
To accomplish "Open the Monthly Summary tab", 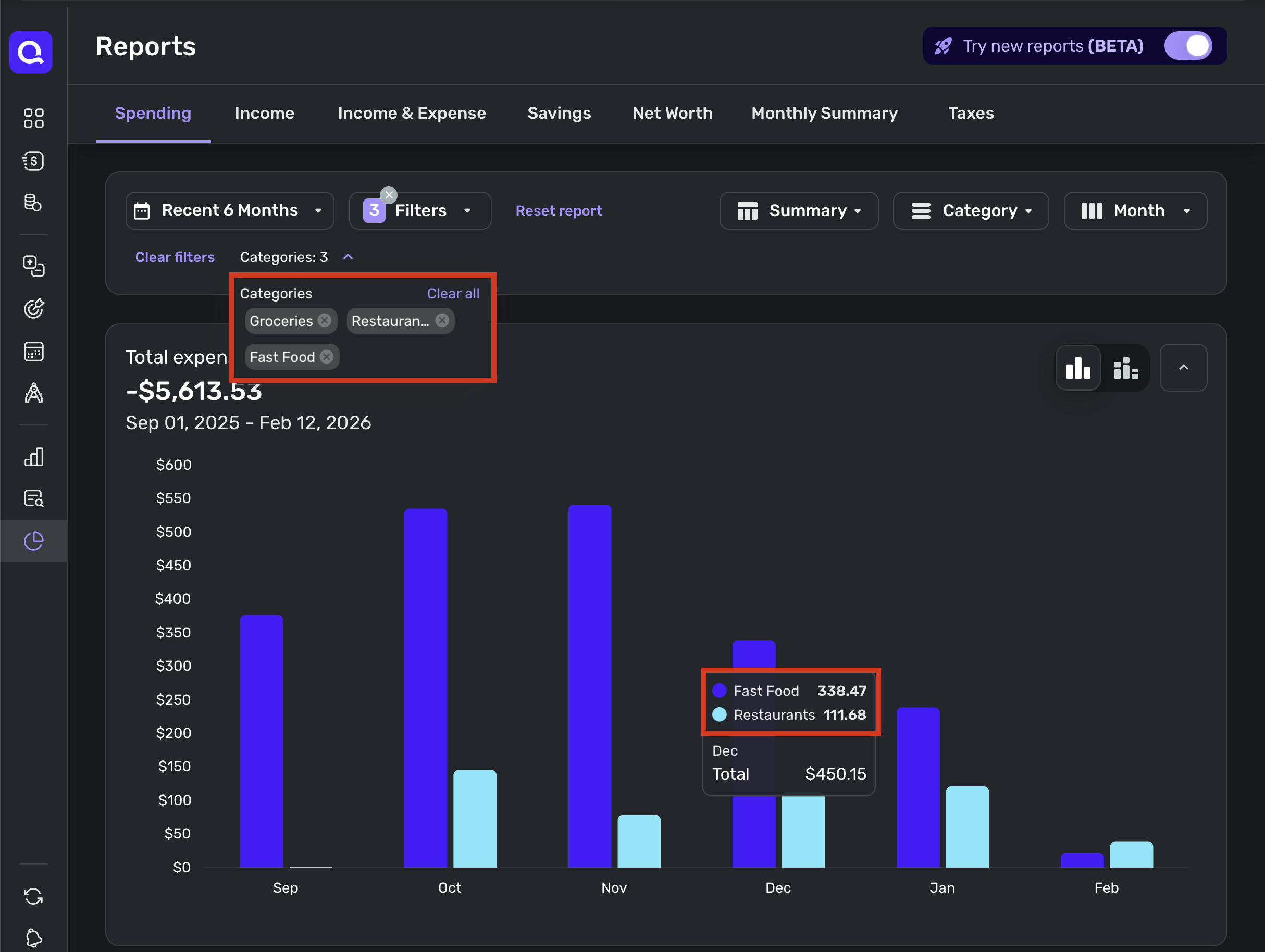I will 824,113.
